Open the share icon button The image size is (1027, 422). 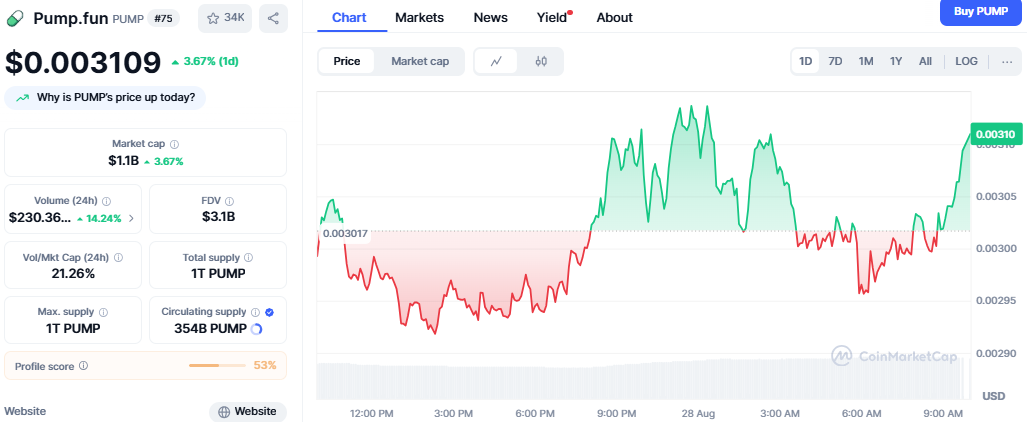[273, 18]
